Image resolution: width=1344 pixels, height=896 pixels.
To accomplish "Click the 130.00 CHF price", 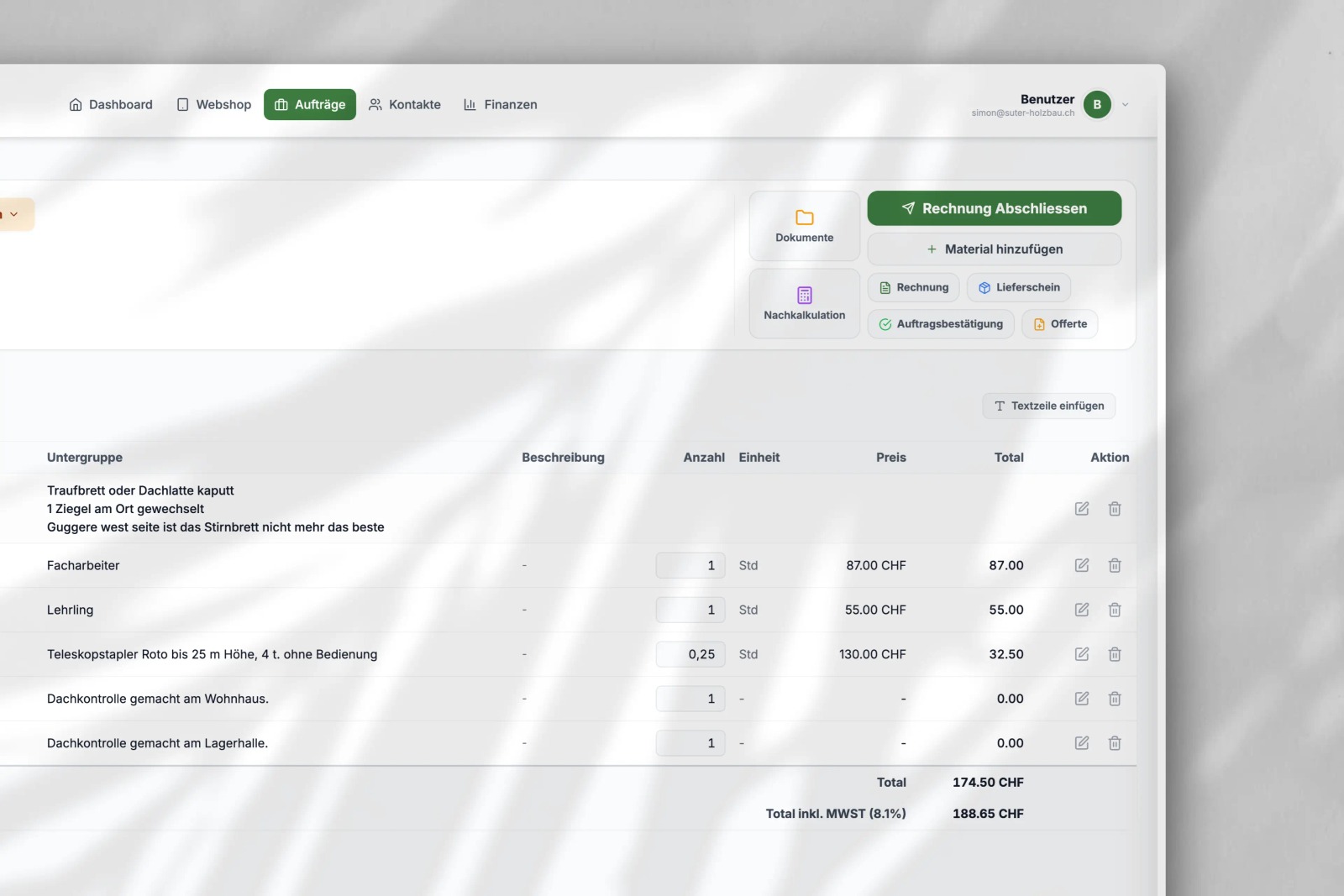I will pos(873,655).
